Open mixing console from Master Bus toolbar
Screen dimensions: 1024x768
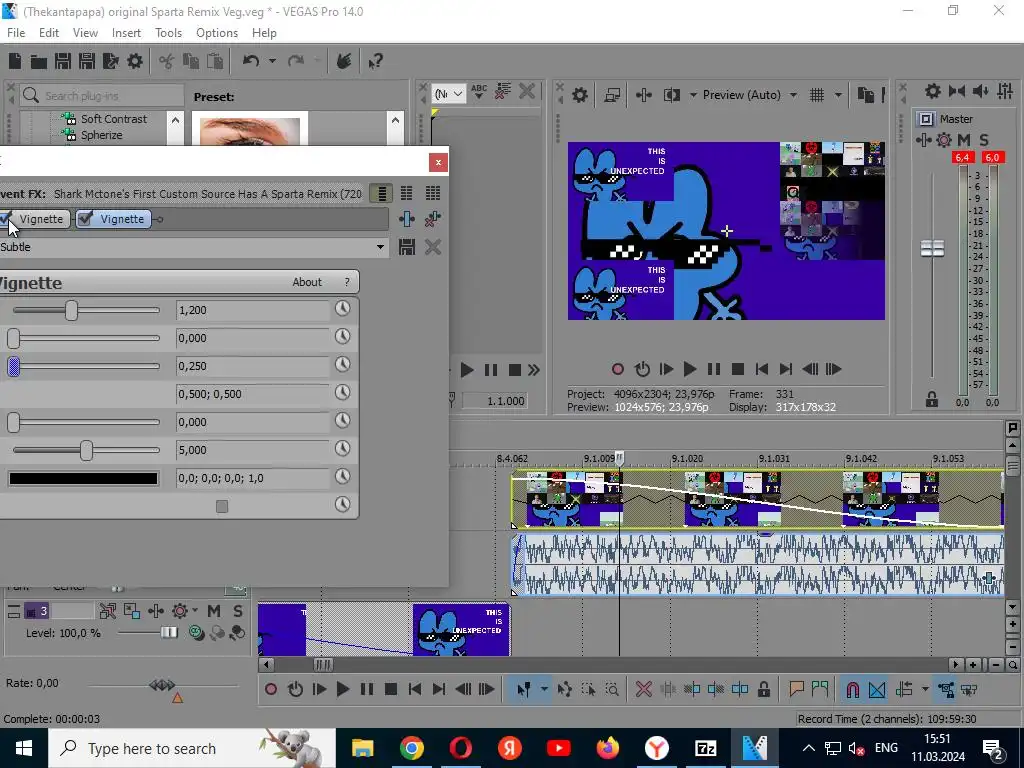pos(1005,91)
